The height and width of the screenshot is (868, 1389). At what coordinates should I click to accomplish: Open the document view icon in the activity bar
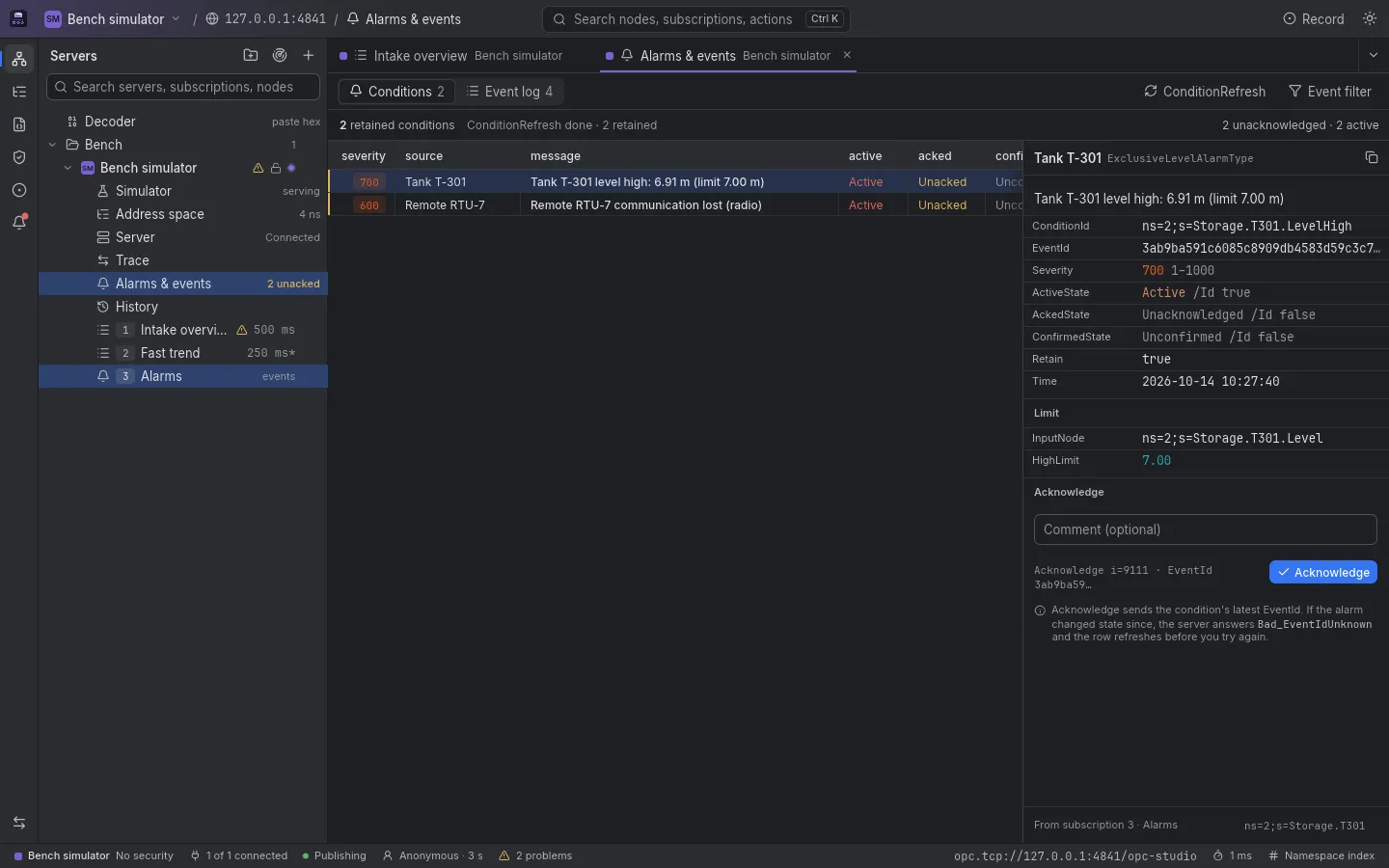(19, 124)
